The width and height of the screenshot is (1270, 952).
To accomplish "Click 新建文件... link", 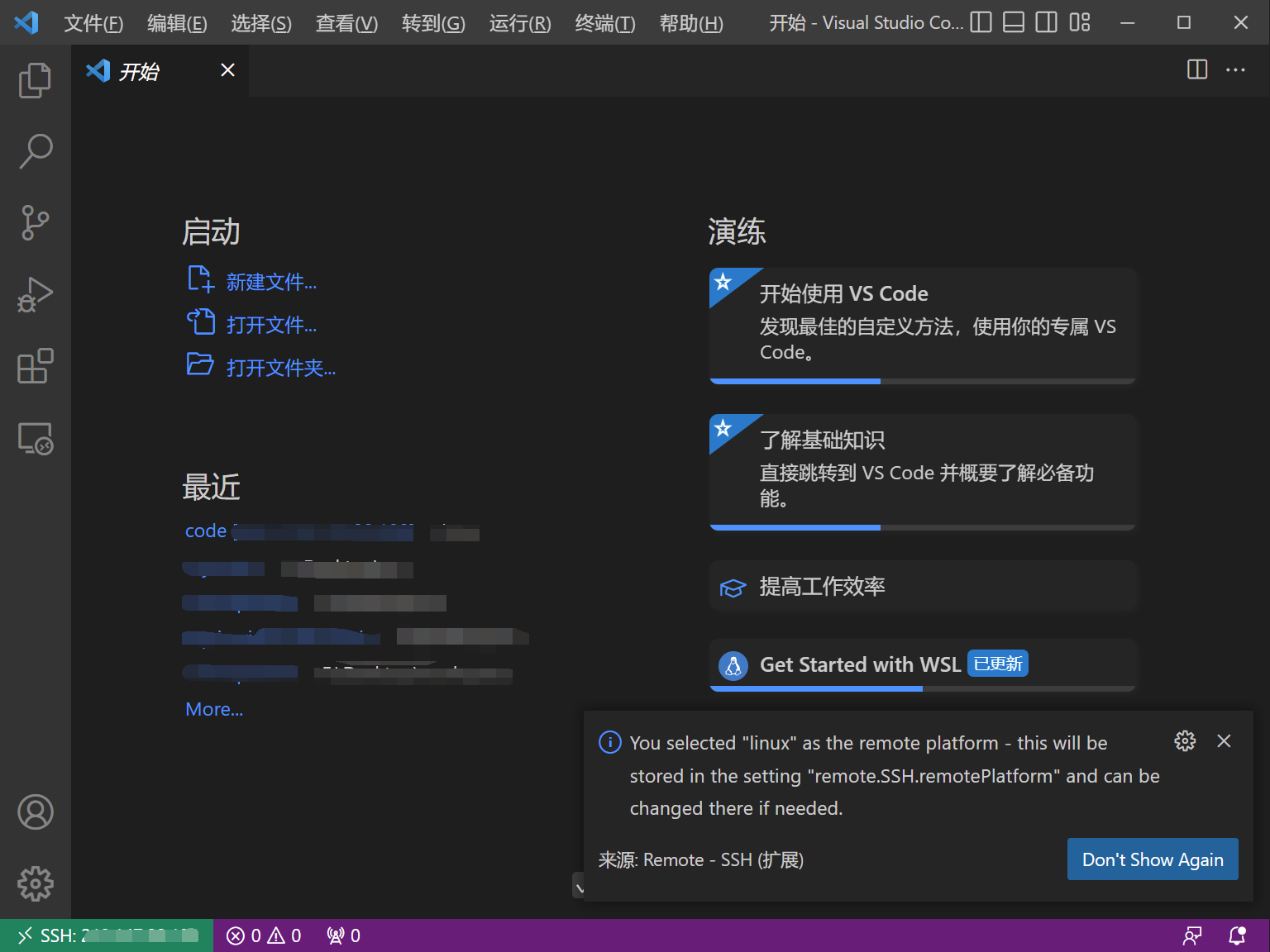I will [x=271, y=282].
